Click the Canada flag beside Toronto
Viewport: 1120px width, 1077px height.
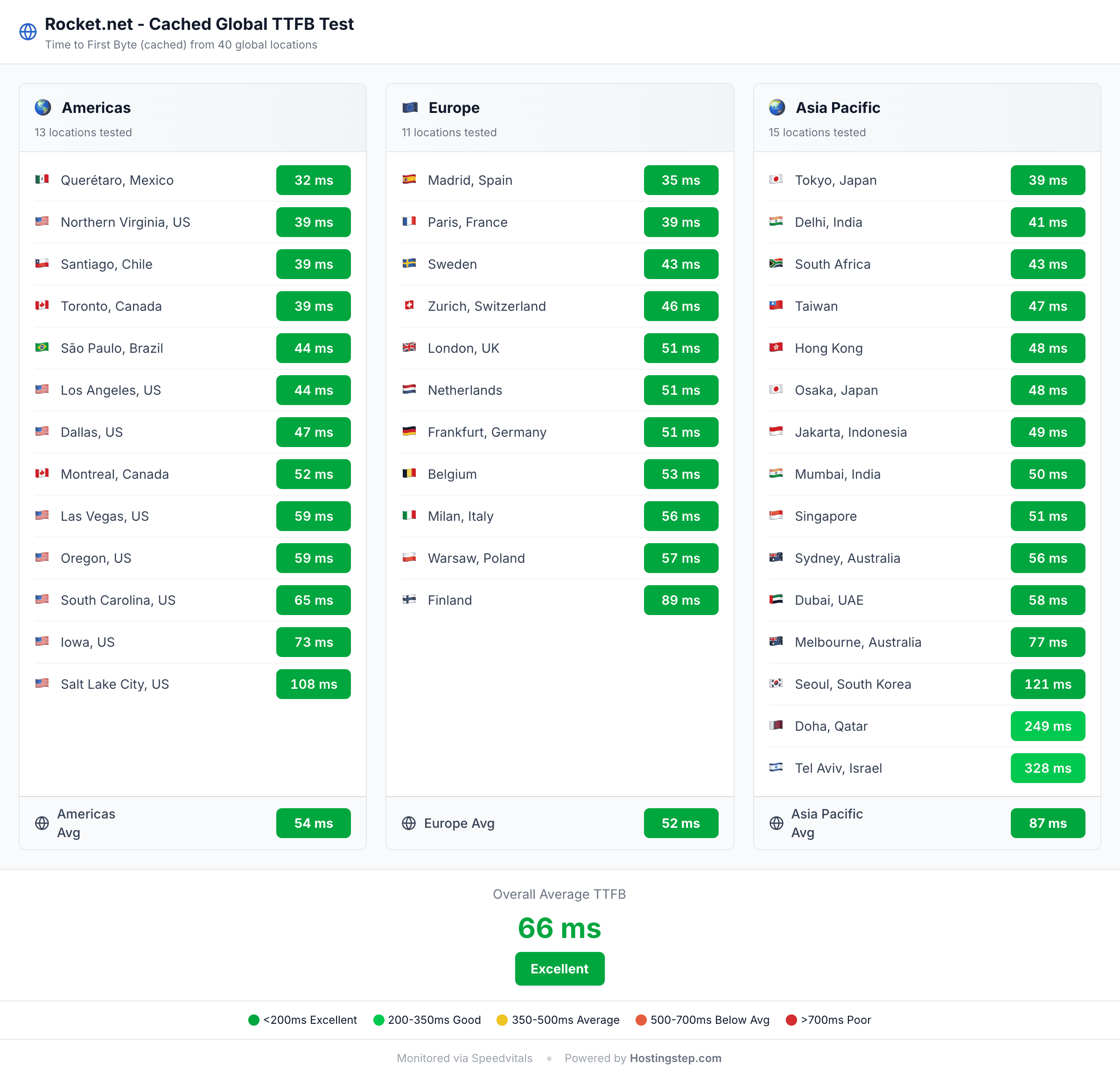pos(42,305)
